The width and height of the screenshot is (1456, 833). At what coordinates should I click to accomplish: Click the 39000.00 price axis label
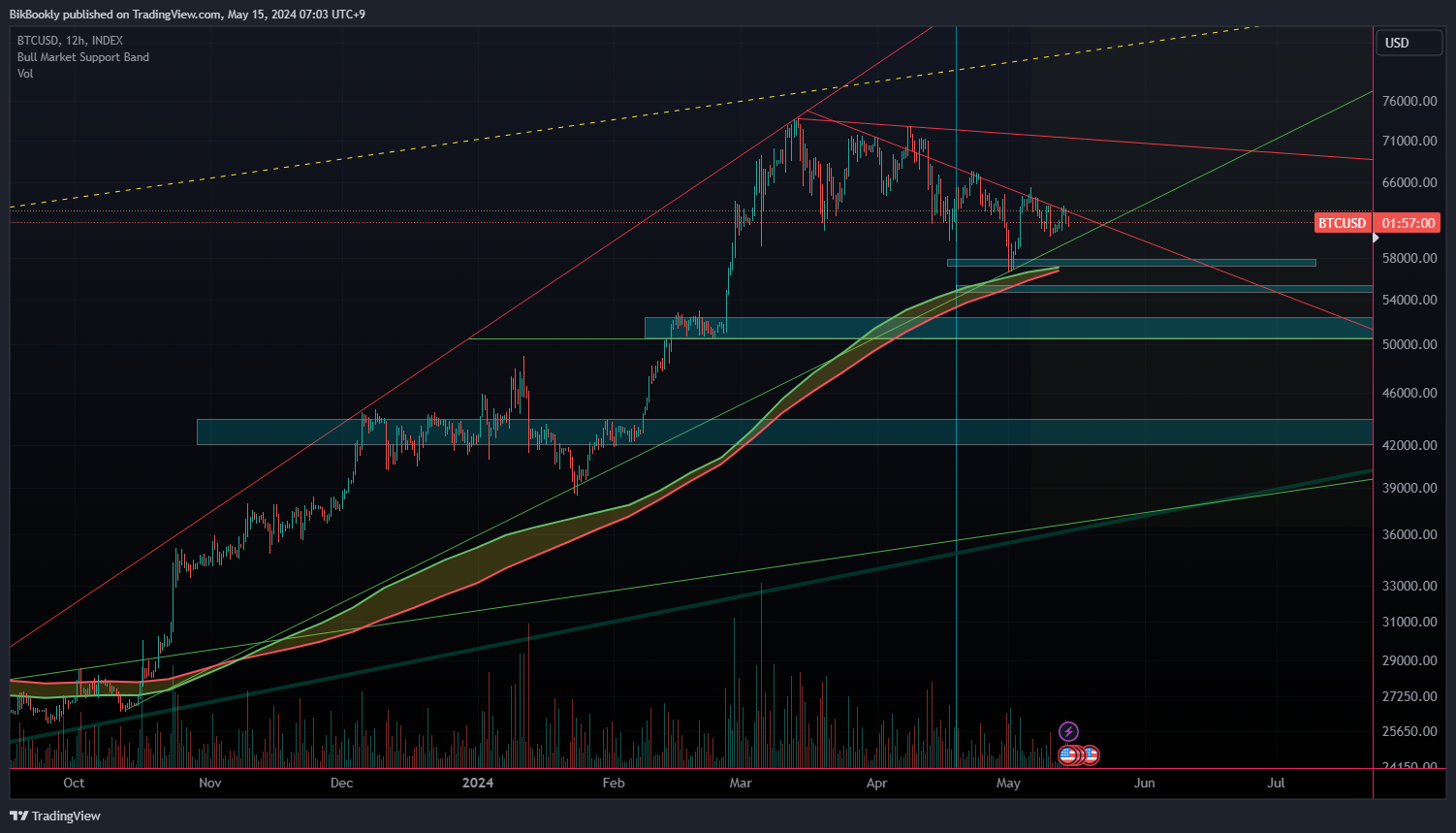coord(1409,488)
